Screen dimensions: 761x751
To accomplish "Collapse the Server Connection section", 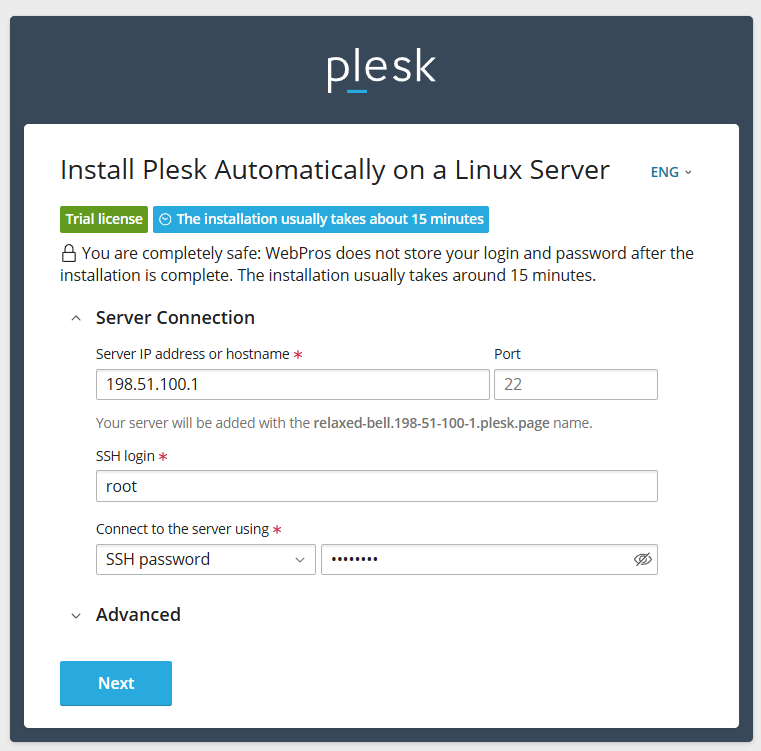I will [76, 318].
